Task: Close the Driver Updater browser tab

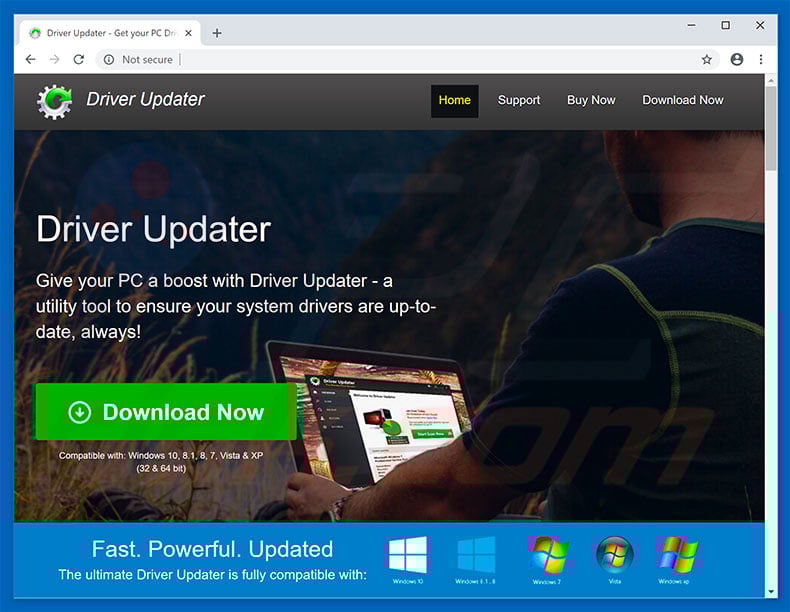Action: pos(188,33)
